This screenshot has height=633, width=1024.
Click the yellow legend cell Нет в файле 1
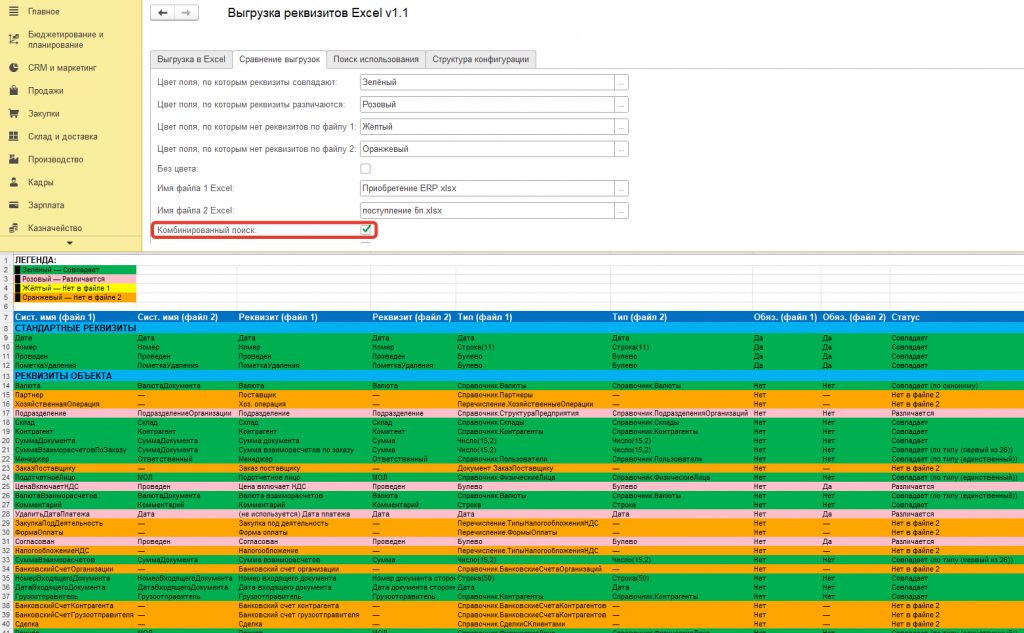tap(75, 288)
